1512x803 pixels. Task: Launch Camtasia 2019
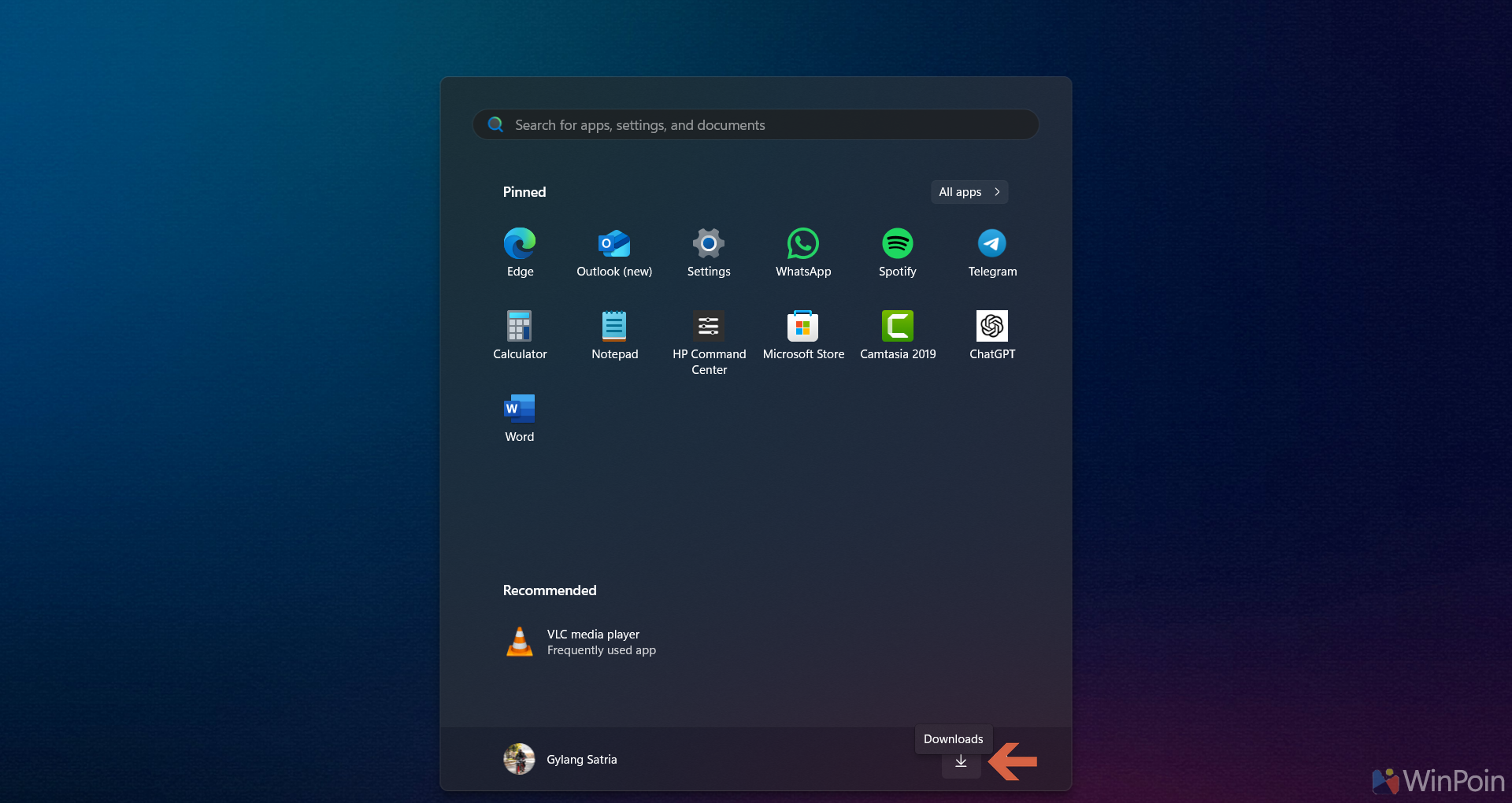point(898,335)
